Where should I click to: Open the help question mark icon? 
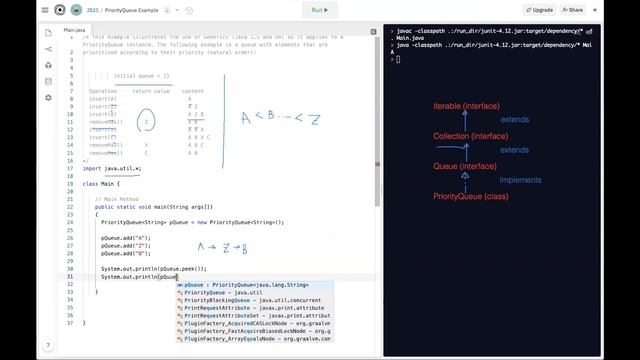click(x=48, y=346)
